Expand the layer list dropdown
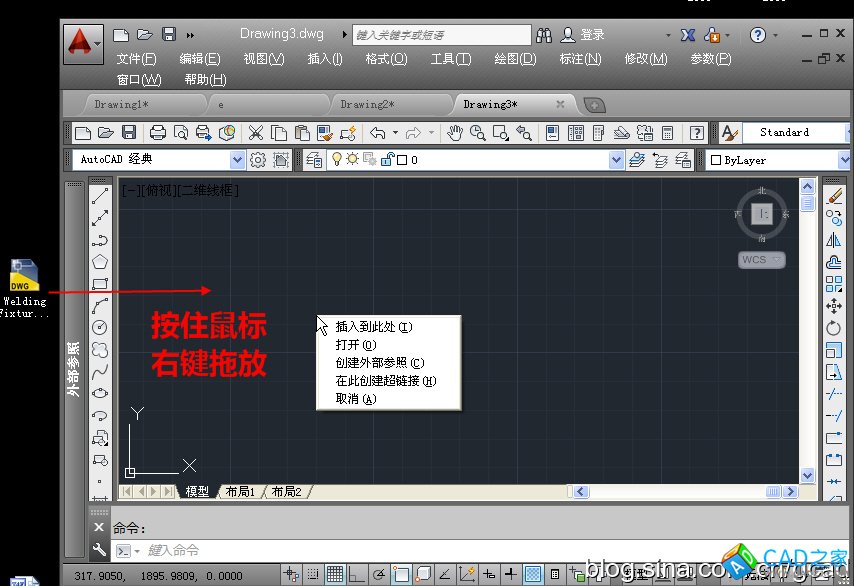 tap(616, 160)
